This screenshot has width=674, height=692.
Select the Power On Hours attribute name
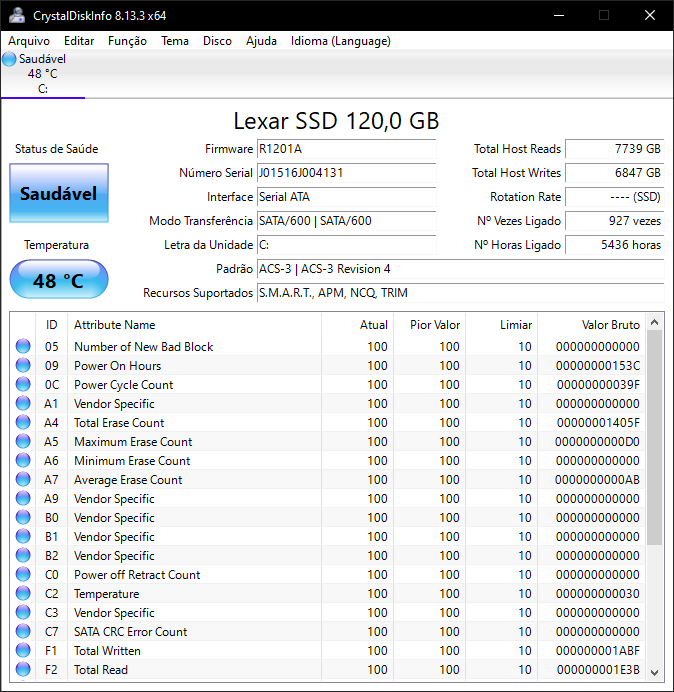pyautogui.click(x=117, y=366)
